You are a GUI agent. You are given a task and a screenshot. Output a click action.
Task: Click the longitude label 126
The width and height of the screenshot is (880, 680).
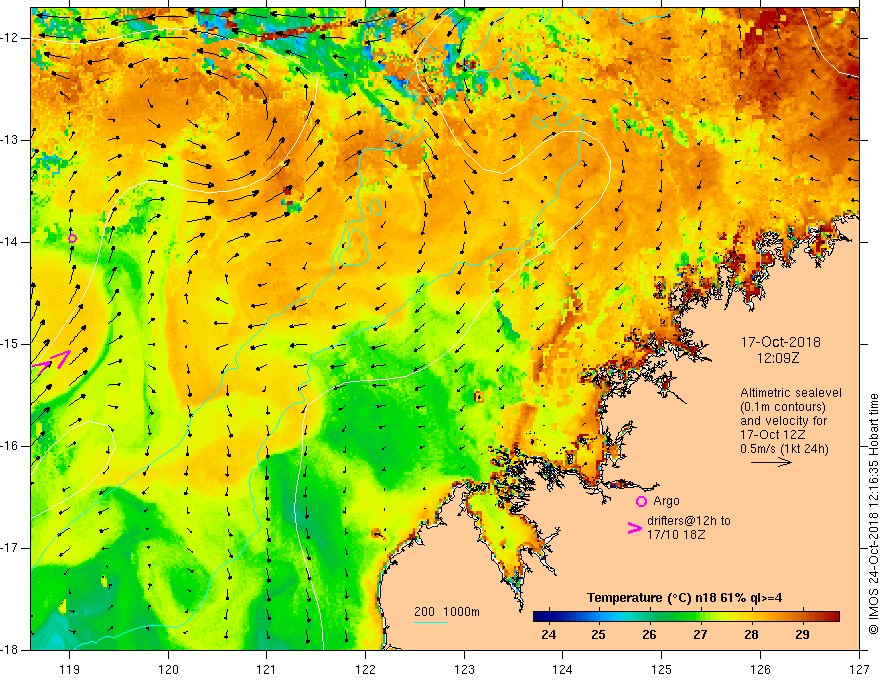coord(760,669)
